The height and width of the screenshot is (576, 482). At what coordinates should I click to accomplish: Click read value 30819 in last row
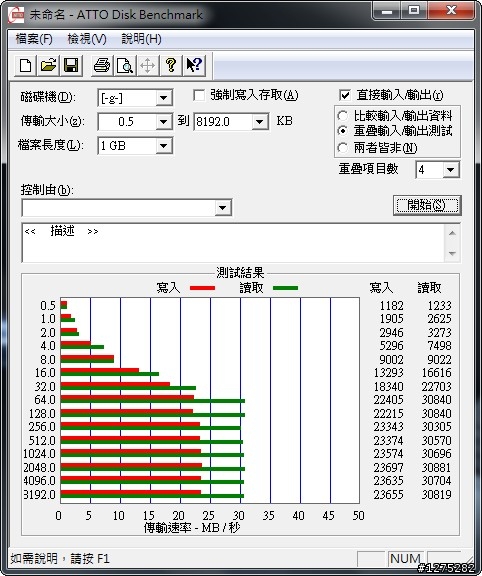(x=436, y=494)
